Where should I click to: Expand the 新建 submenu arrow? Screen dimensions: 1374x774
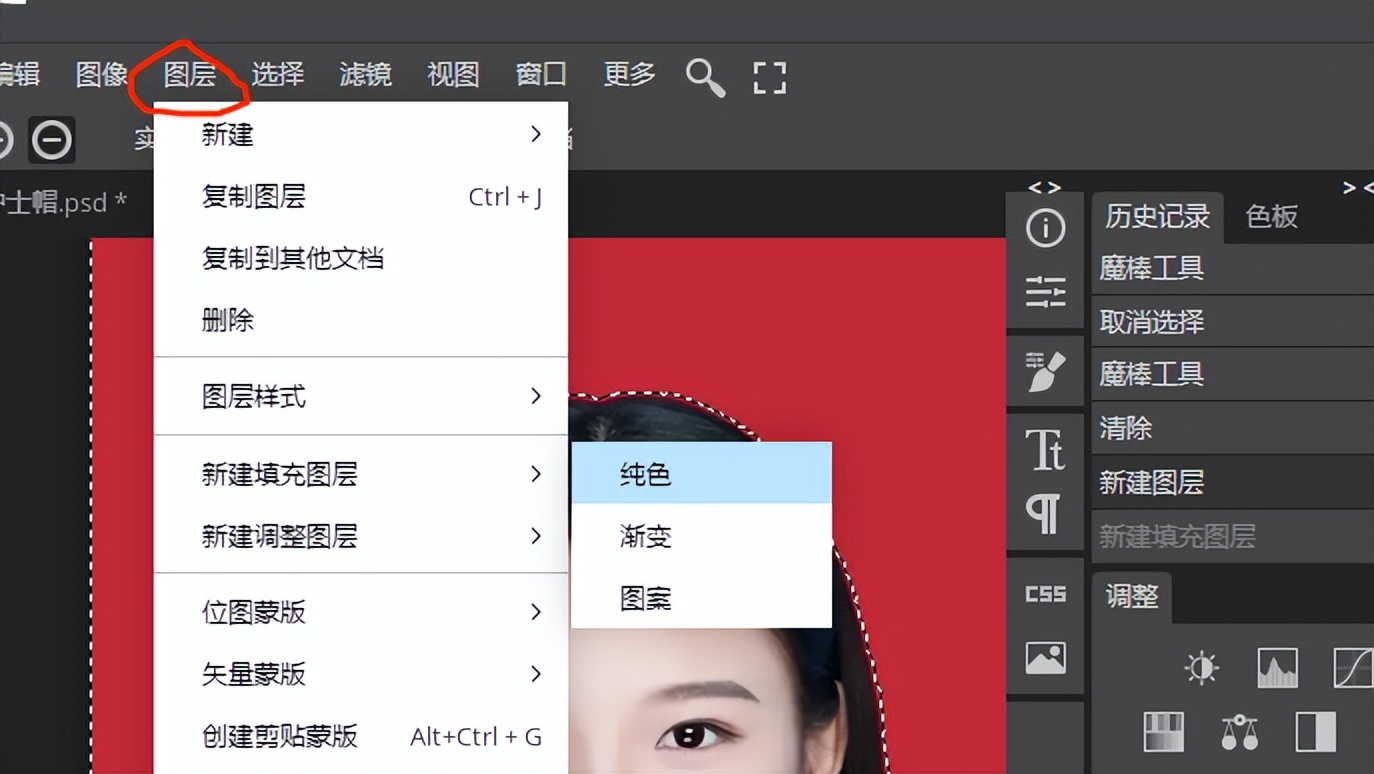536,134
